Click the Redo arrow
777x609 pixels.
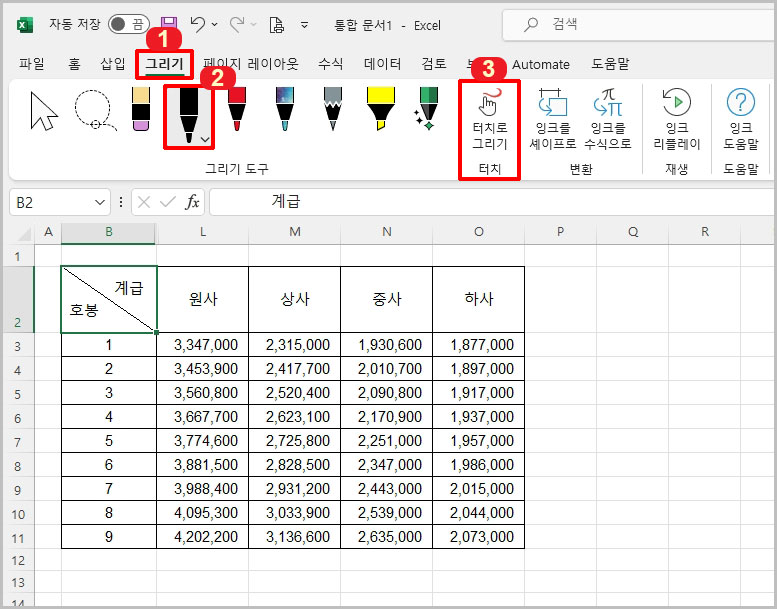point(237,25)
